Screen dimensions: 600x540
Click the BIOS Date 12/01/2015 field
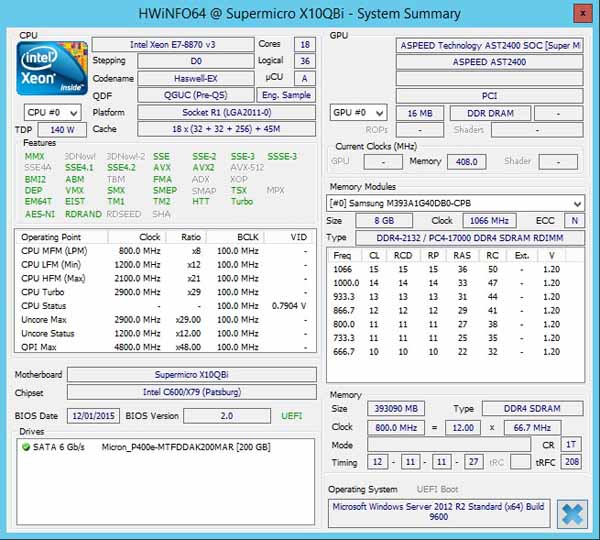point(94,415)
